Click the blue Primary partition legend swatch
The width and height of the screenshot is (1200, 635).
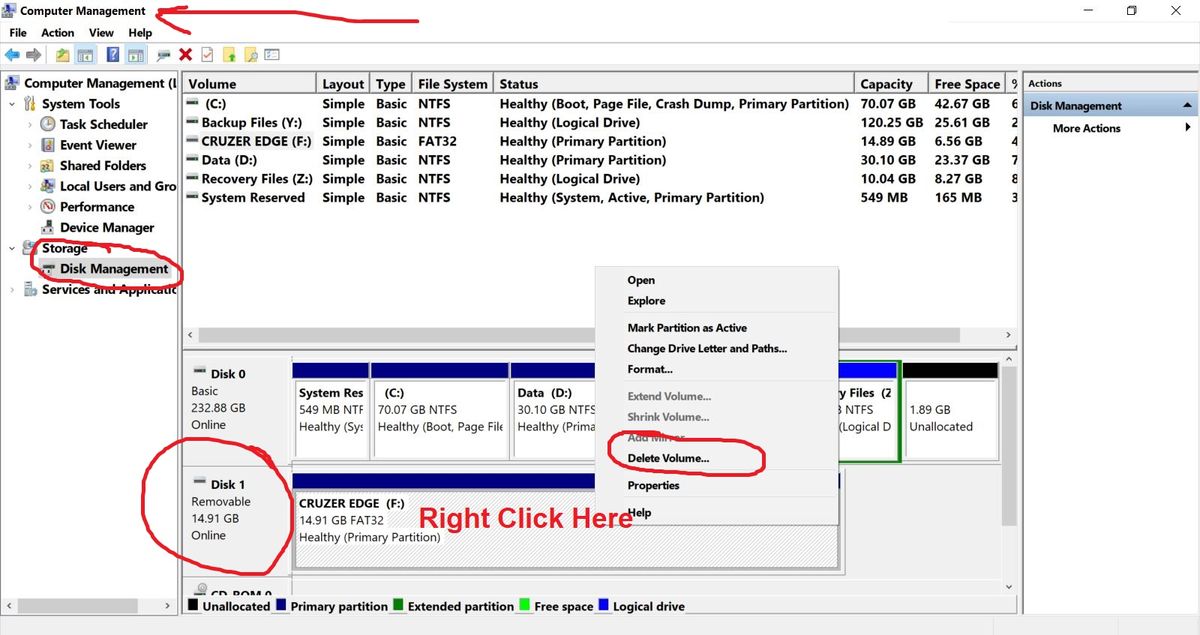pos(281,606)
